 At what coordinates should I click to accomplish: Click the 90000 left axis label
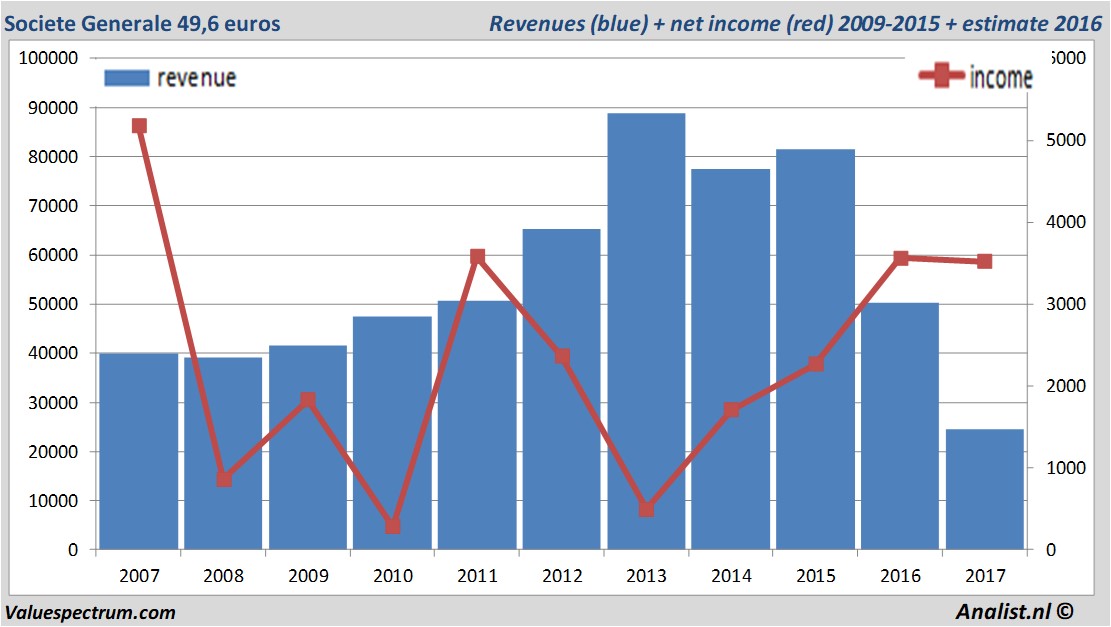pos(53,108)
